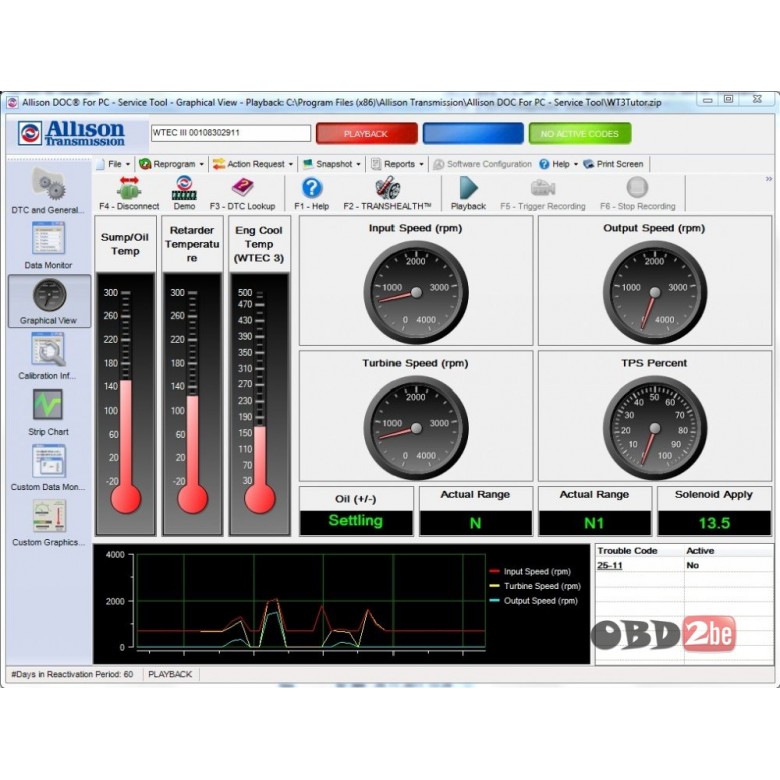Click the Oil (+/-) Settling readout
Image resolution: width=780 pixels, height=780 pixels.
(x=356, y=522)
